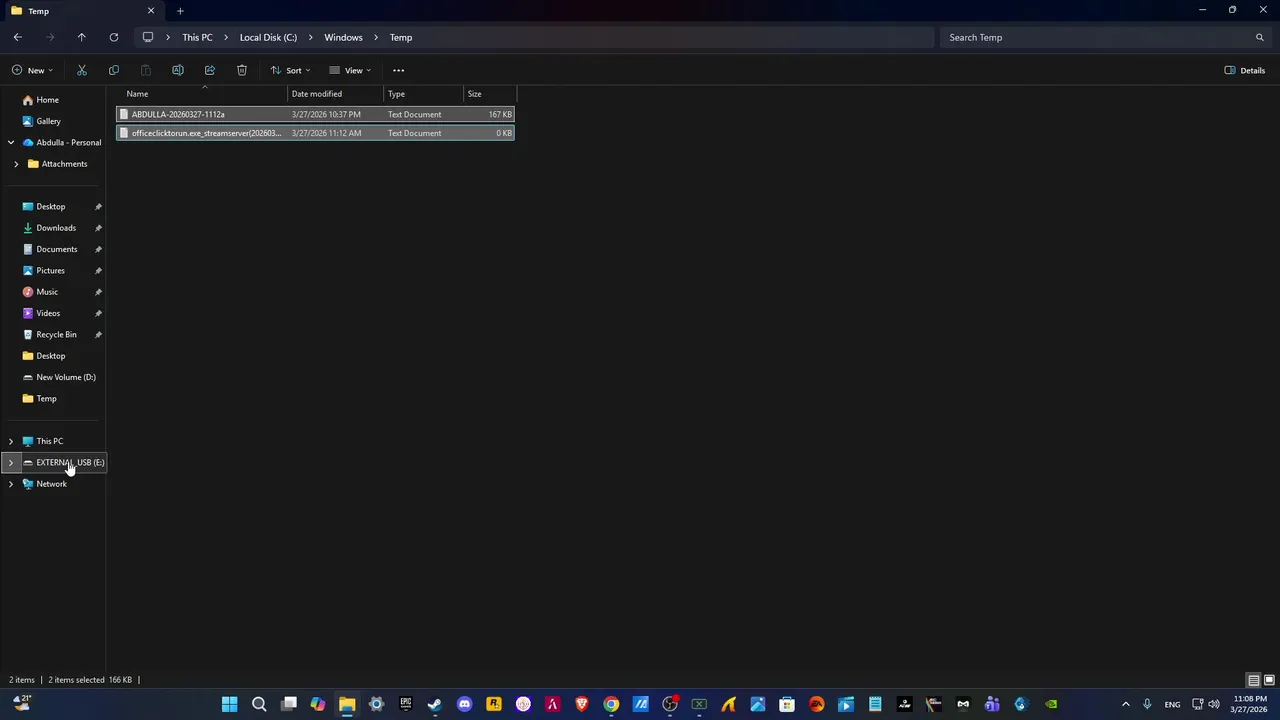Click Temp in the address bar
Image resolution: width=1280 pixels, height=720 pixels.
tap(401, 37)
